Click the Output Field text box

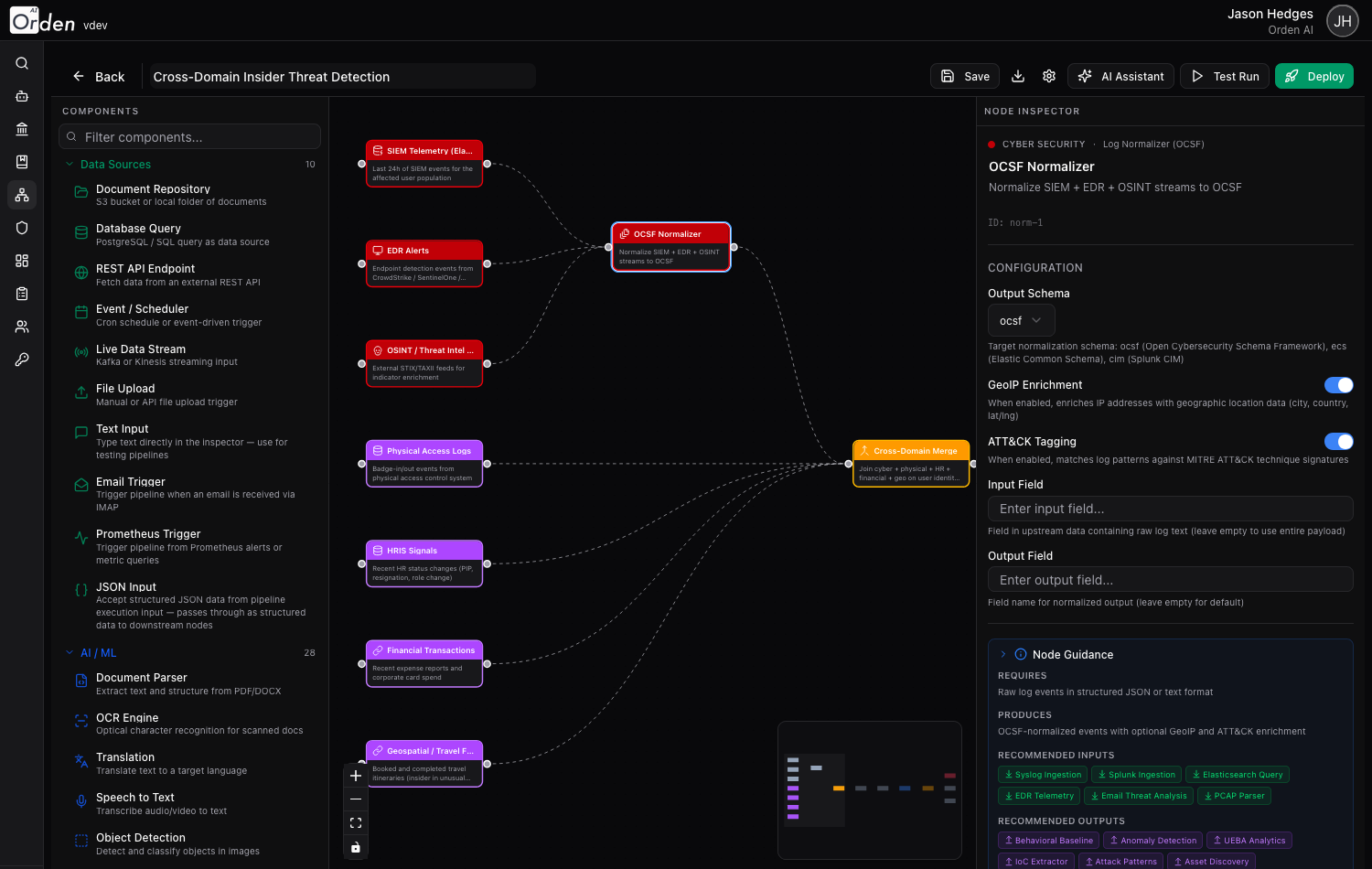pyautogui.click(x=1171, y=580)
